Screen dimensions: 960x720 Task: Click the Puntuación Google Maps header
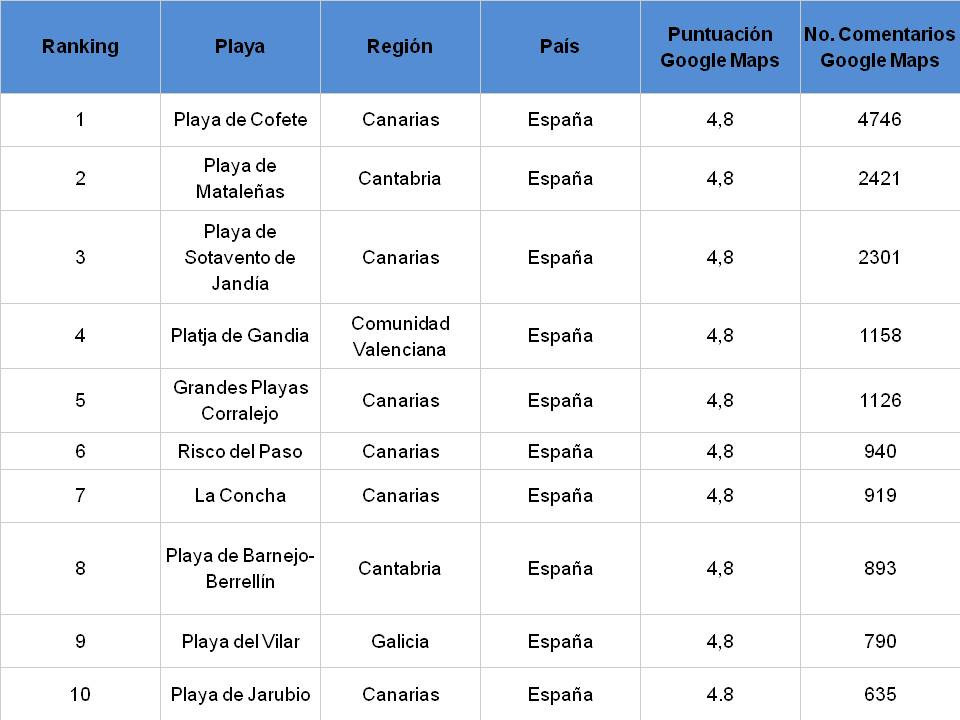pyautogui.click(x=720, y=47)
